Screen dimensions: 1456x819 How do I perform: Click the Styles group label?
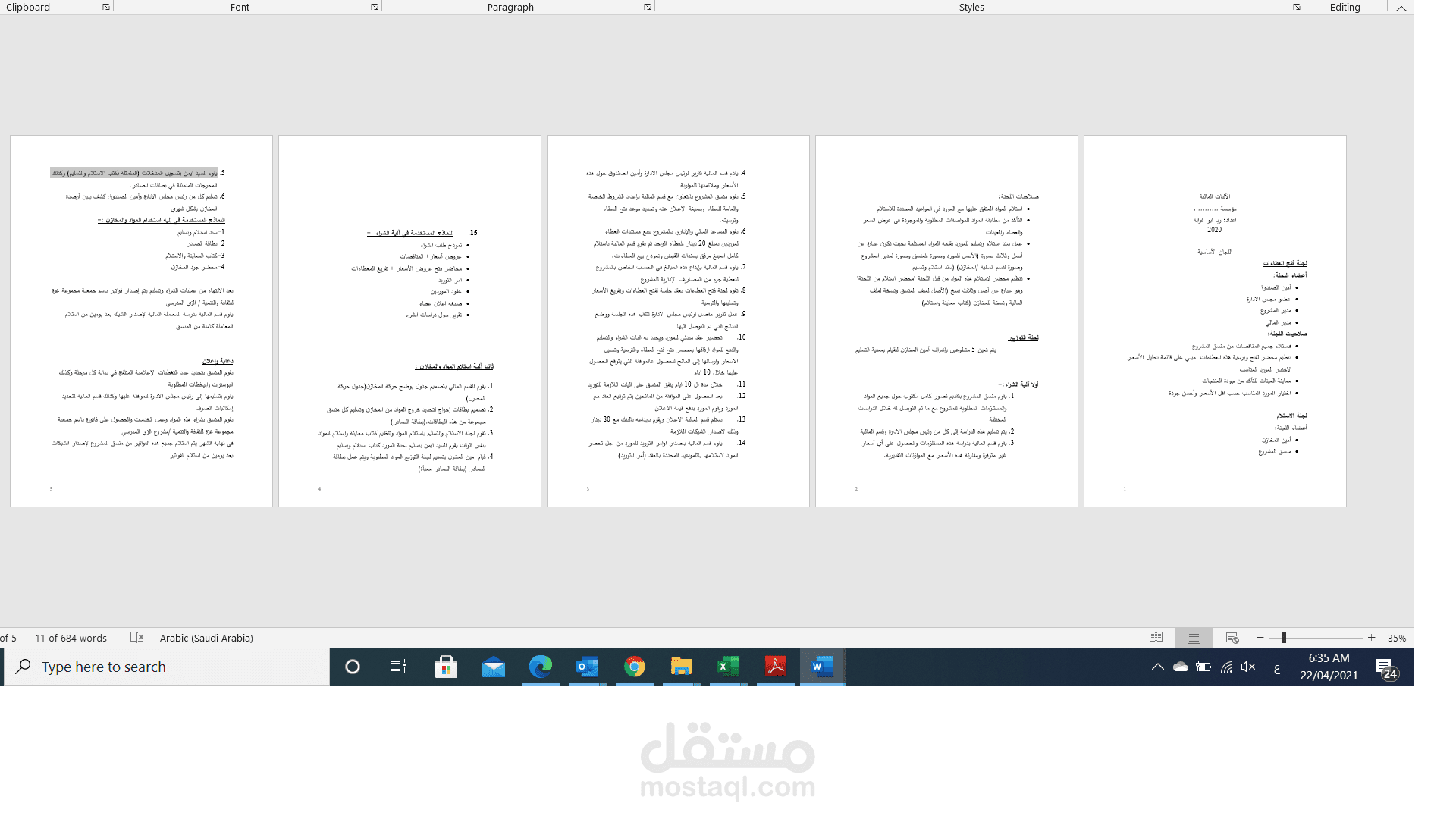click(x=971, y=7)
